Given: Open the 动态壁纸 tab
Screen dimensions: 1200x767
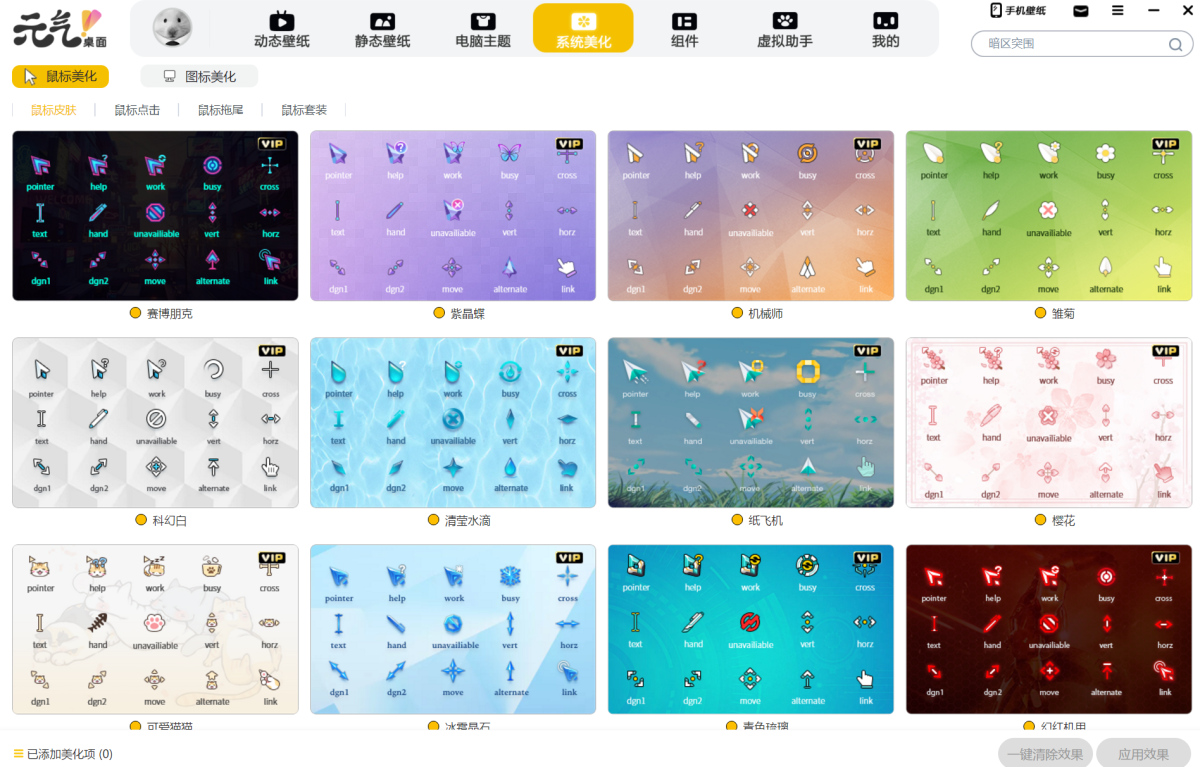Looking at the screenshot, I should pos(282,29).
